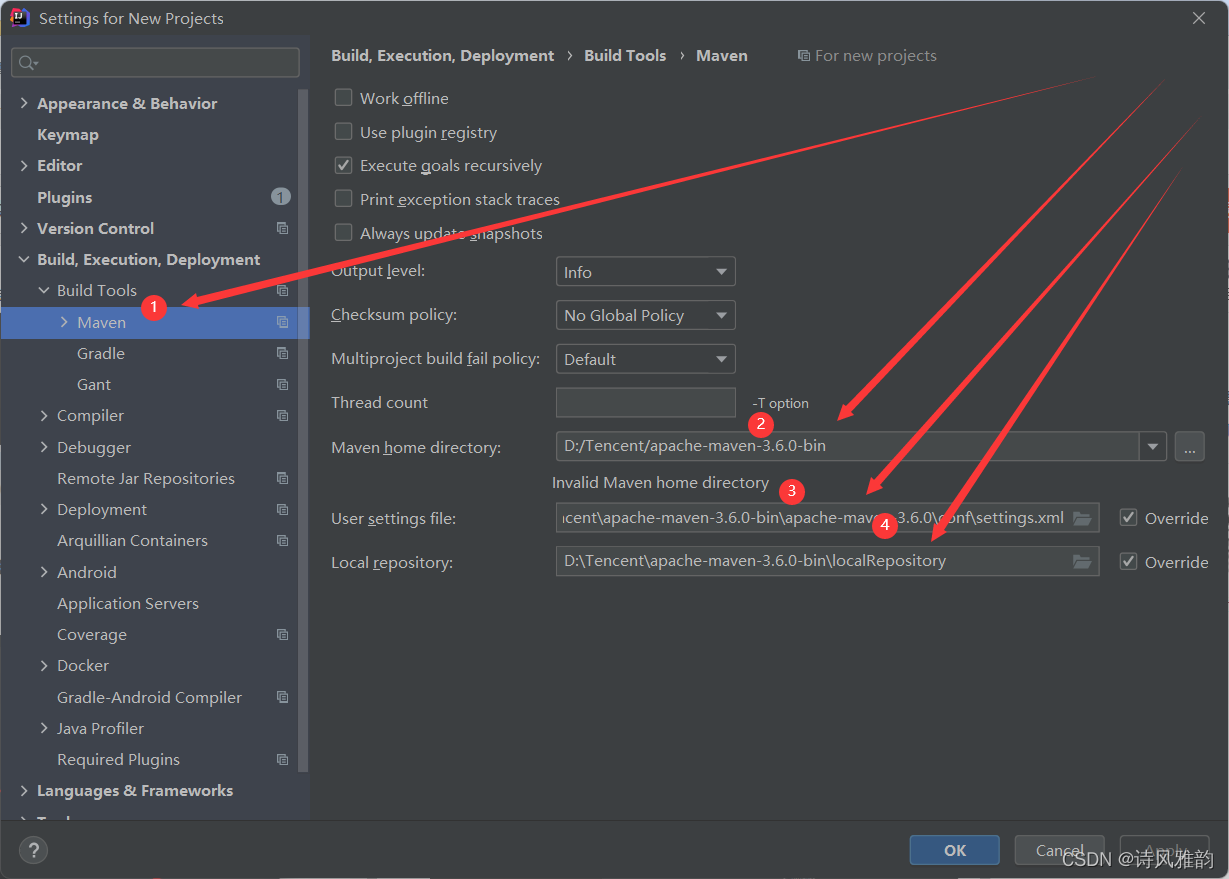Select Plugins in settings tree

pyautogui.click(x=65, y=197)
